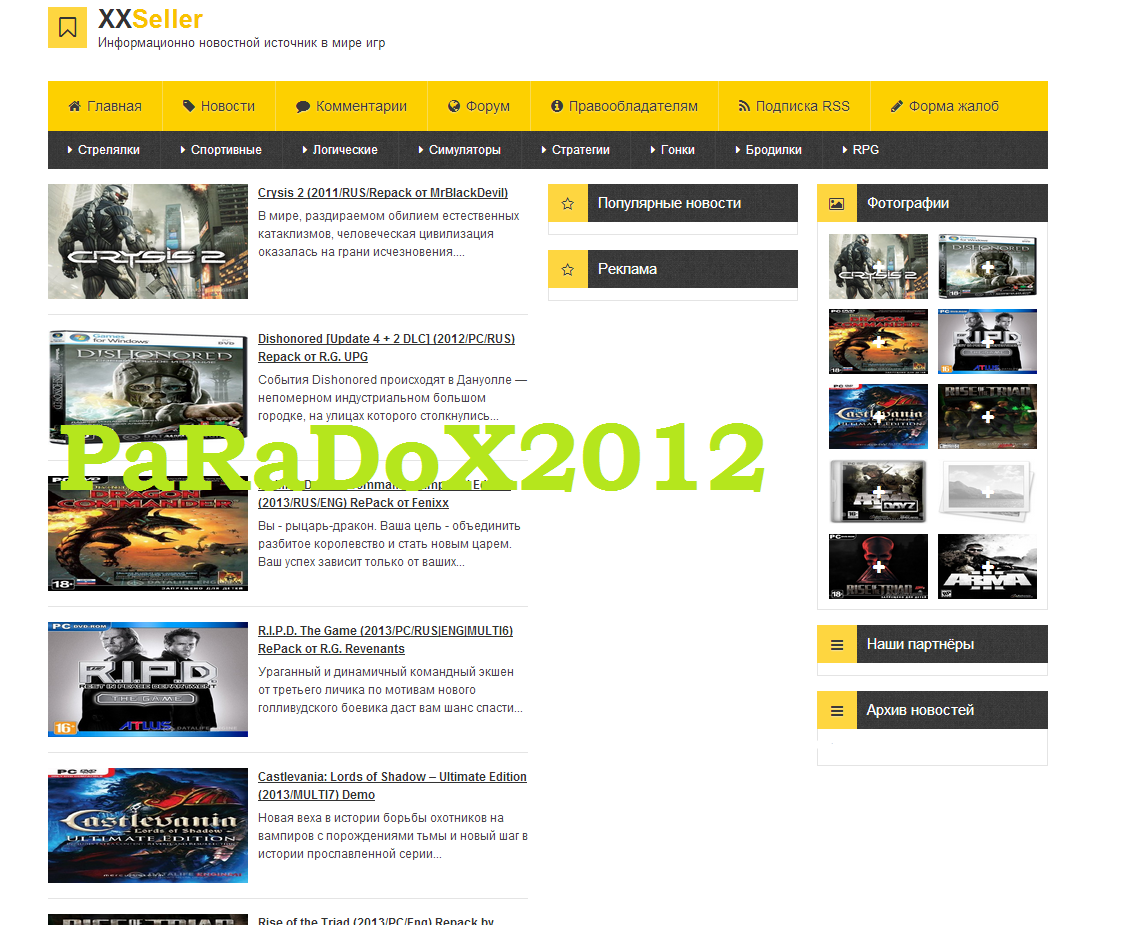Click the R.I.P.D. article cover image
This screenshot has height=925, width=1137.
148,679
